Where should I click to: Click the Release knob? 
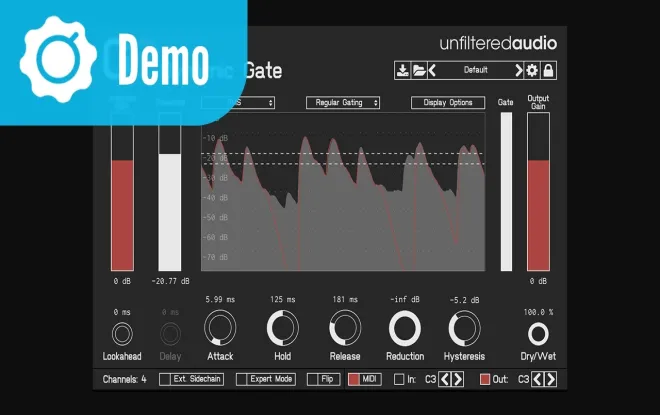click(x=345, y=328)
